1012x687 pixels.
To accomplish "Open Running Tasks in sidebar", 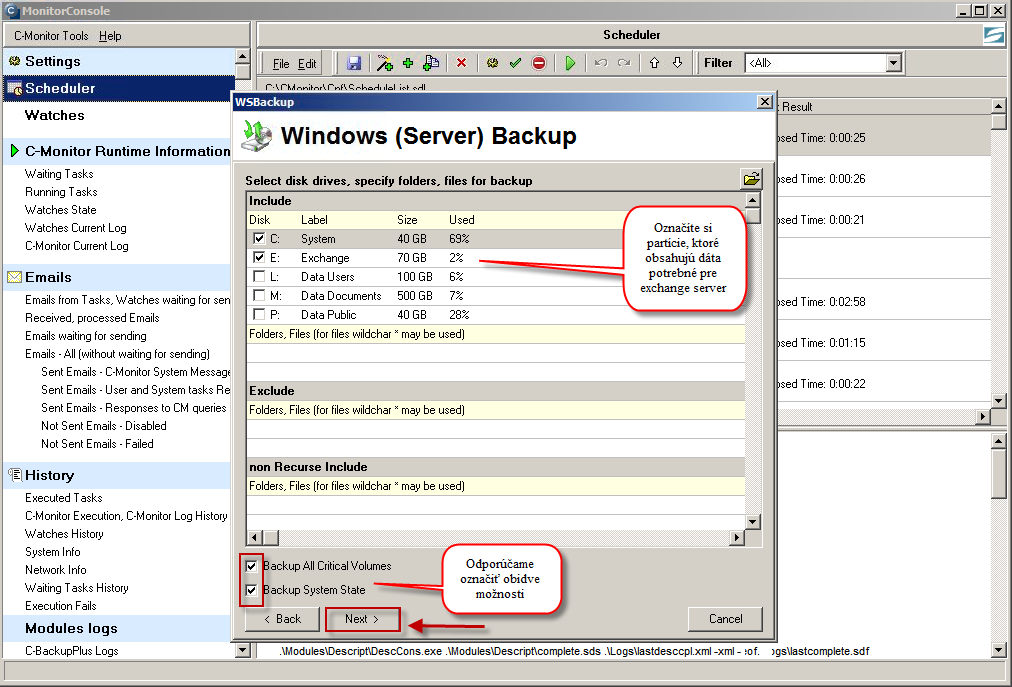I will click(x=61, y=192).
